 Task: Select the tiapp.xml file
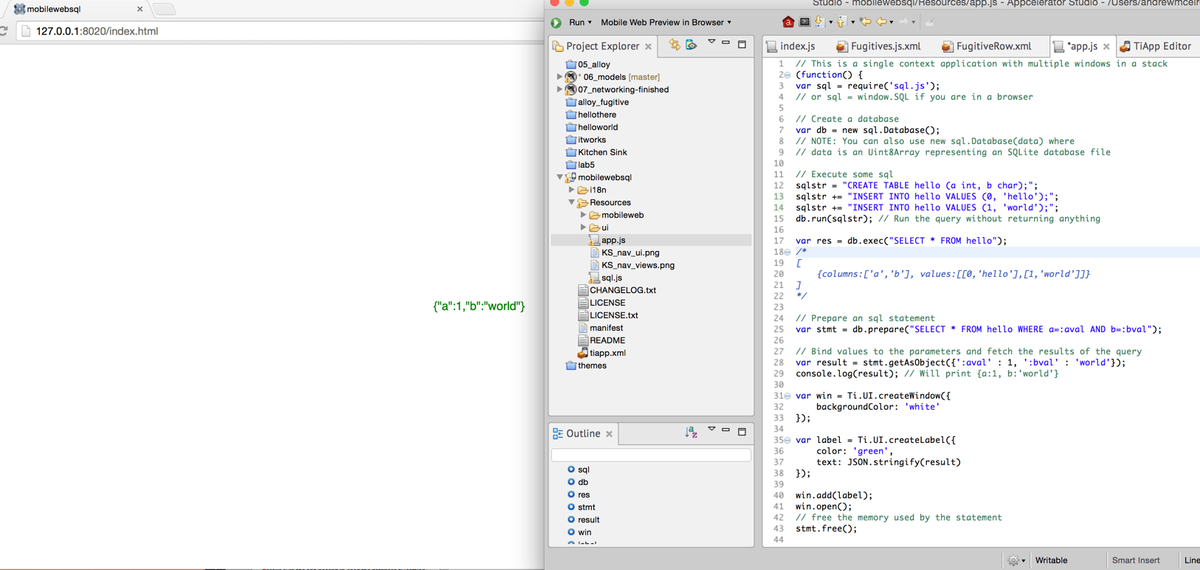pos(603,353)
